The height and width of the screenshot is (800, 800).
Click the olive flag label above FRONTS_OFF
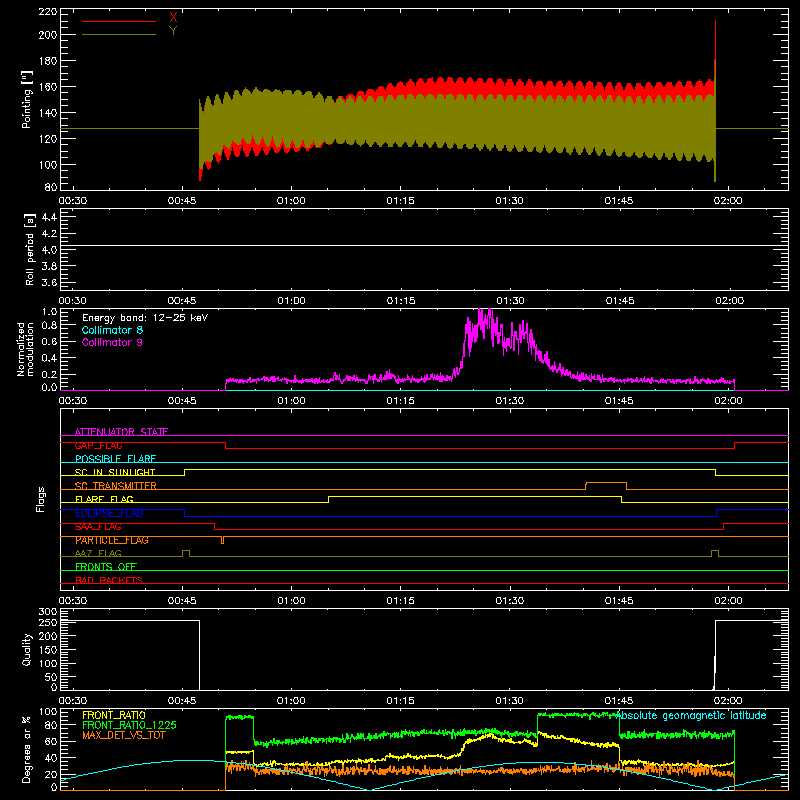(98, 553)
